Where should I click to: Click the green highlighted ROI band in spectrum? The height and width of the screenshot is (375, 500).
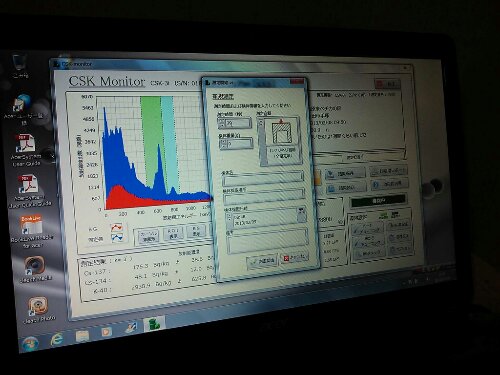(152, 140)
